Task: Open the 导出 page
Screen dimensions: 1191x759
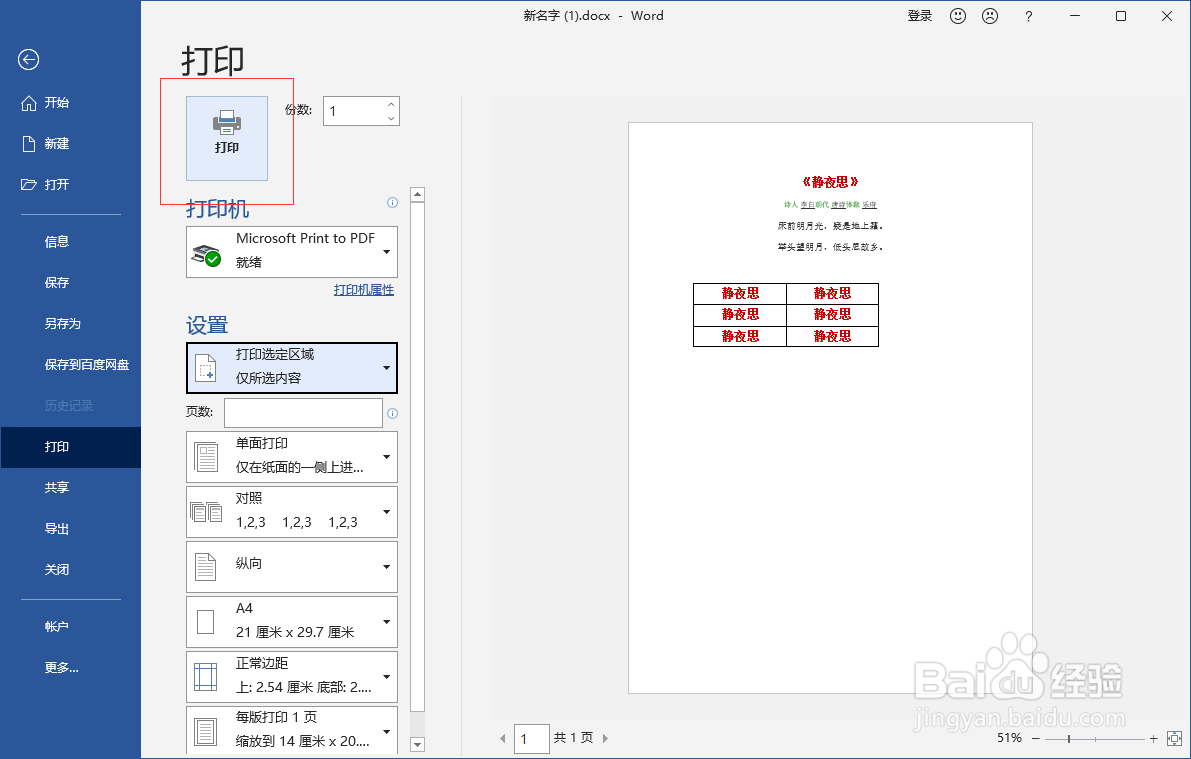Action: 71,529
